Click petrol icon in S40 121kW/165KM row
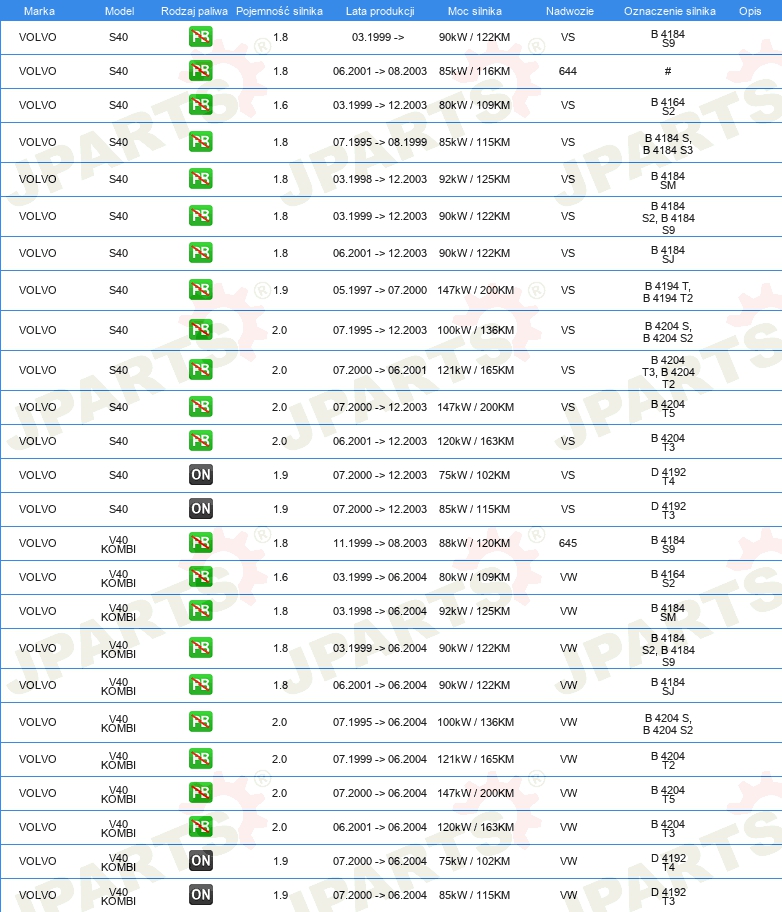The width and height of the screenshot is (782, 912). [201, 370]
